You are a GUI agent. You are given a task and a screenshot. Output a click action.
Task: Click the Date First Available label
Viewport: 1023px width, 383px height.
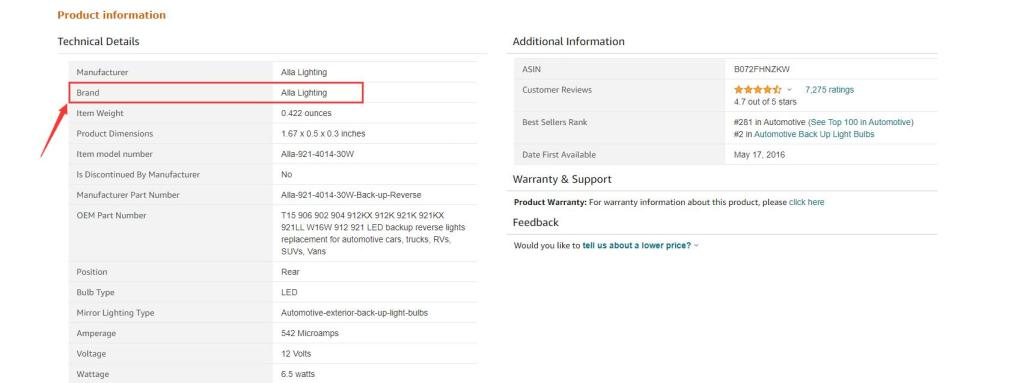click(x=559, y=155)
